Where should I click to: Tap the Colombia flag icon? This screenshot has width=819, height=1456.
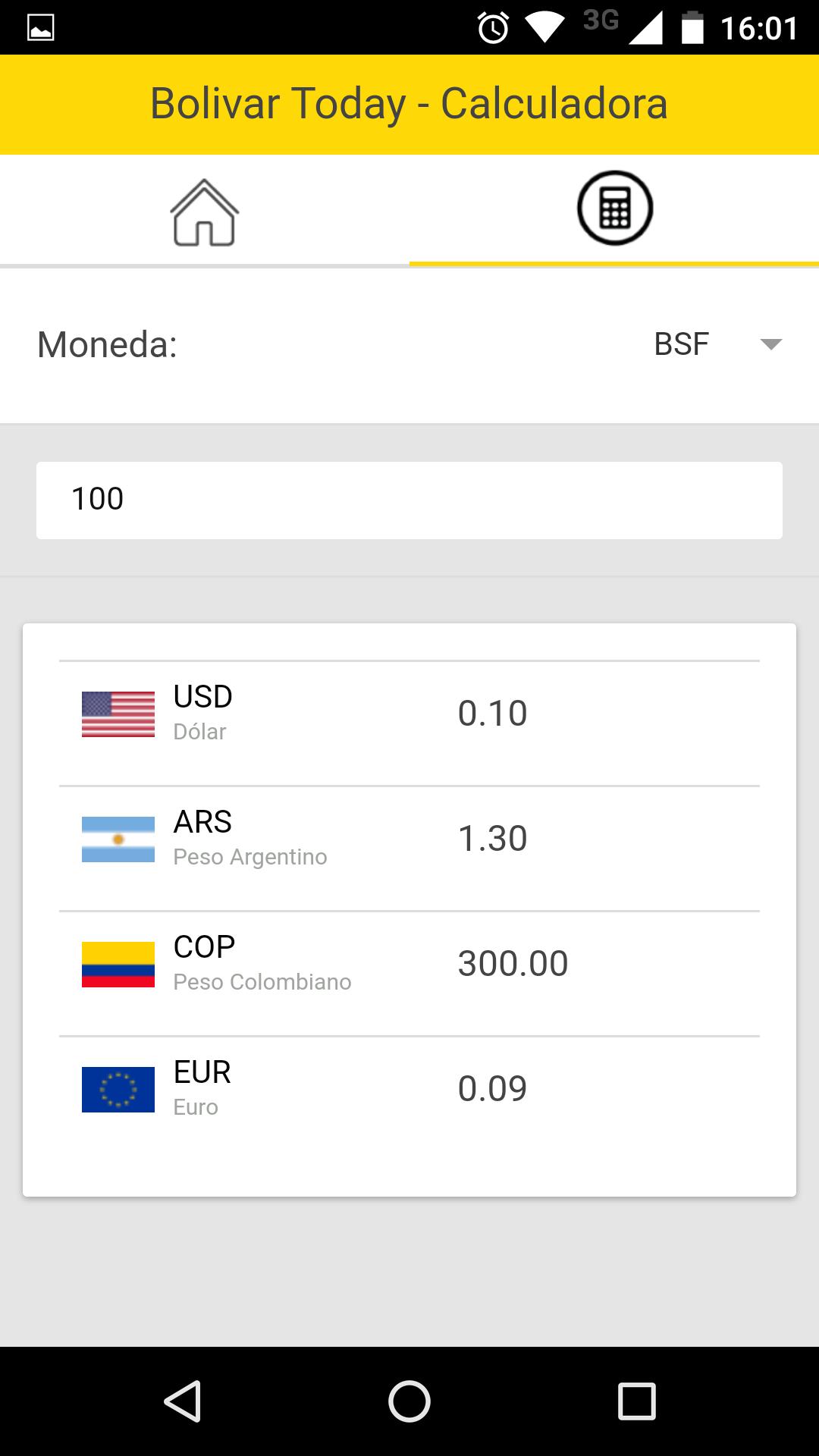pyautogui.click(x=118, y=965)
